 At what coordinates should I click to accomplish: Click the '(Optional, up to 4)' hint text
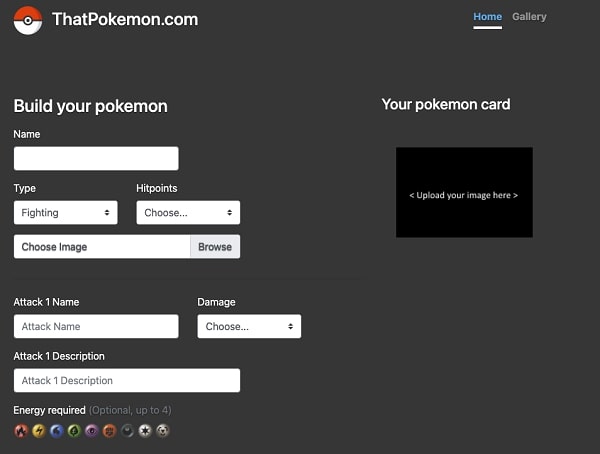pos(130,410)
